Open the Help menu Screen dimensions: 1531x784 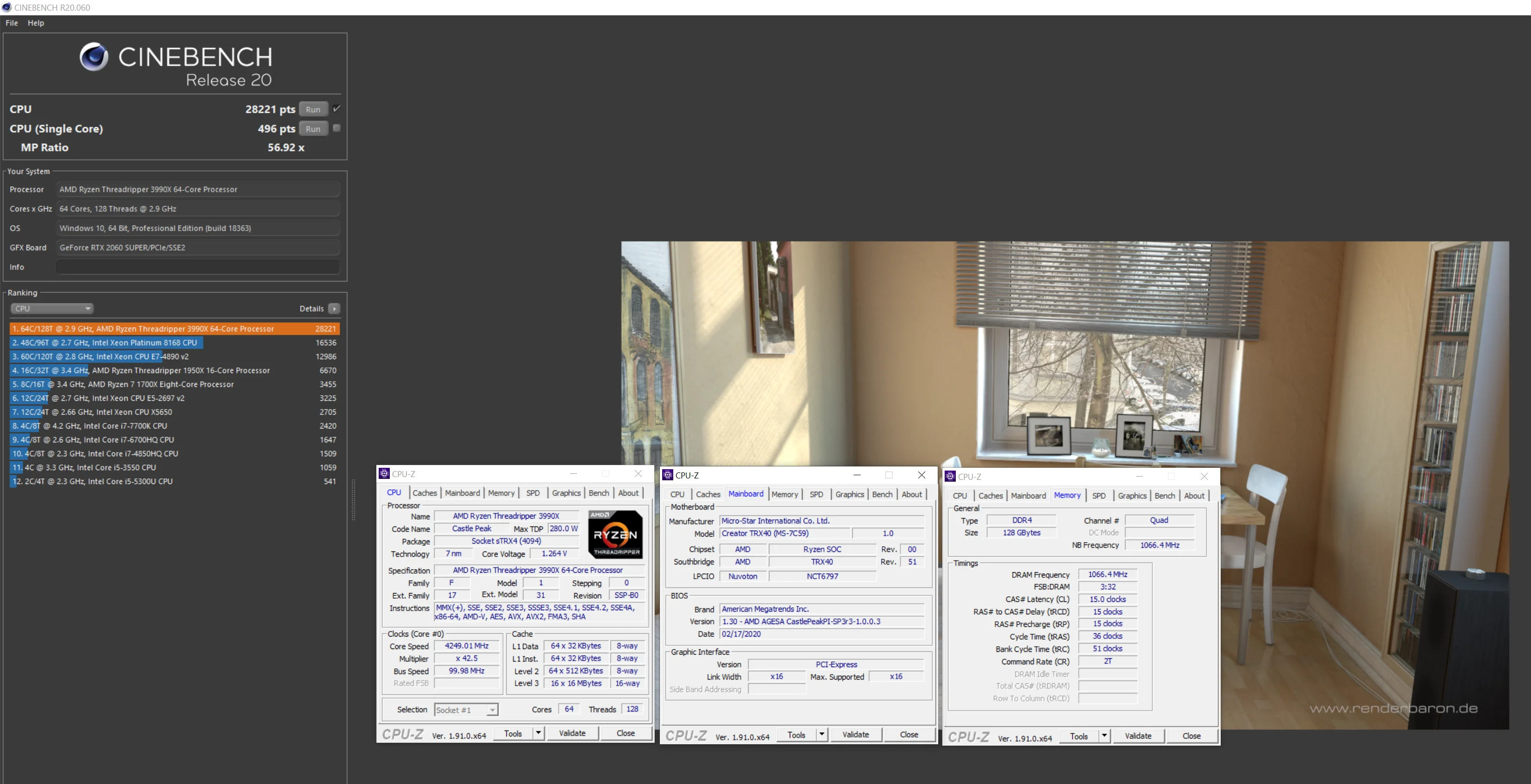click(36, 23)
